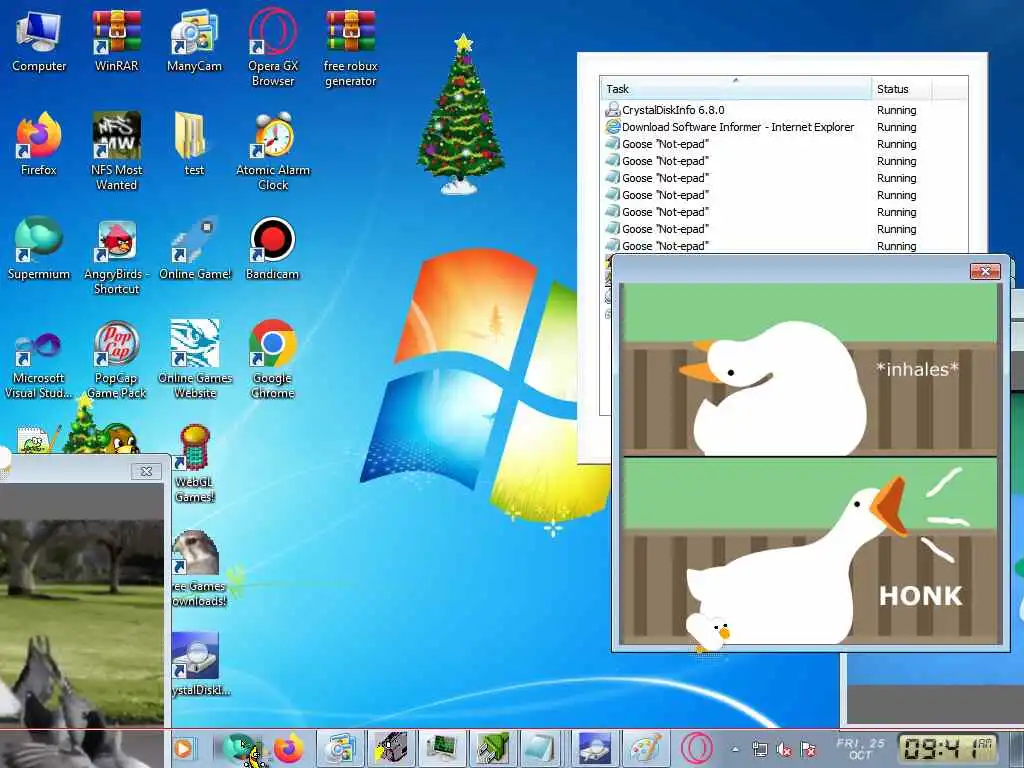Sort by the Status column header
The height and width of the screenshot is (768, 1024).
click(x=902, y=89)
